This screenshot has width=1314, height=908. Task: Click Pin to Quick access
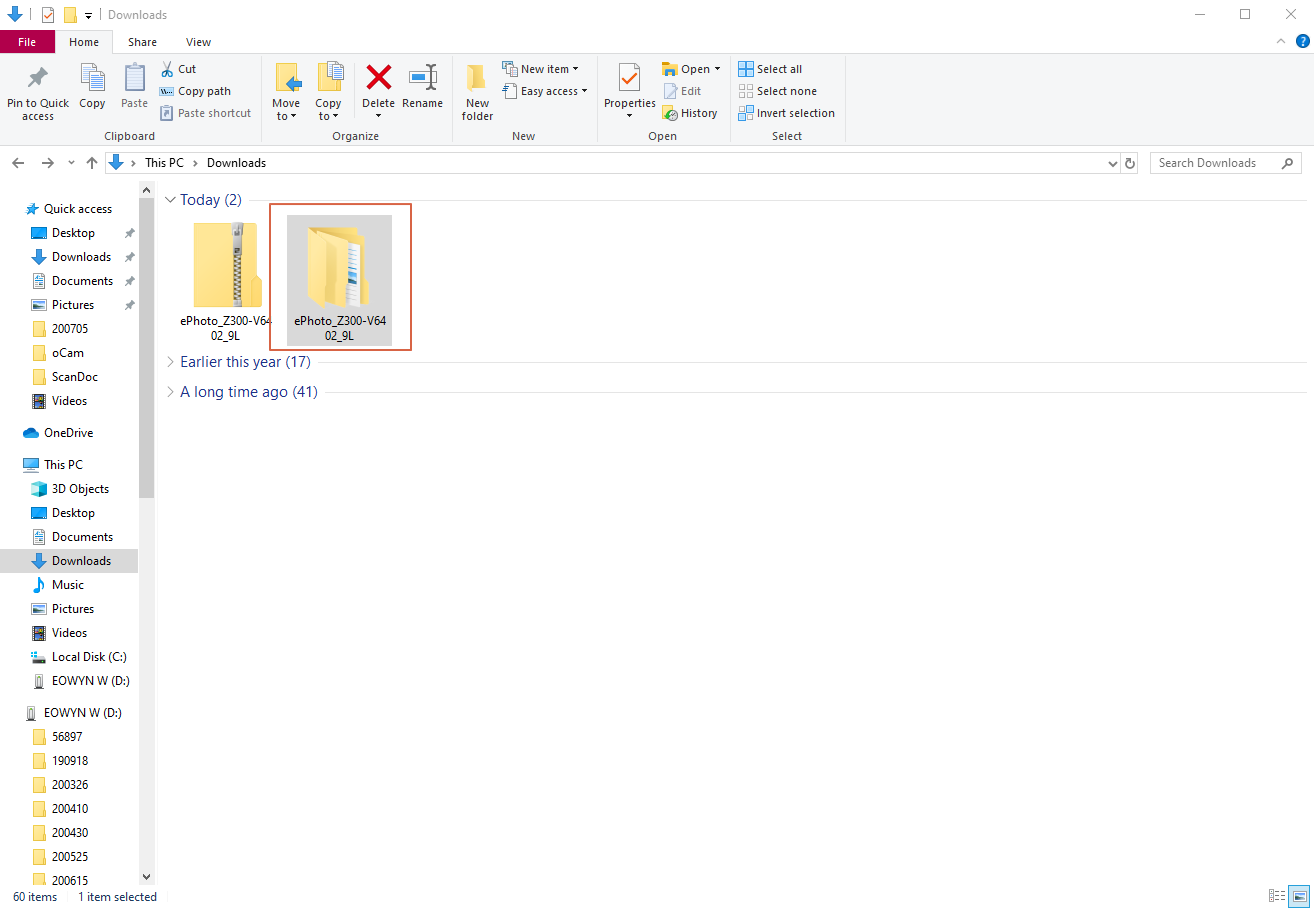tap(38, 90)
